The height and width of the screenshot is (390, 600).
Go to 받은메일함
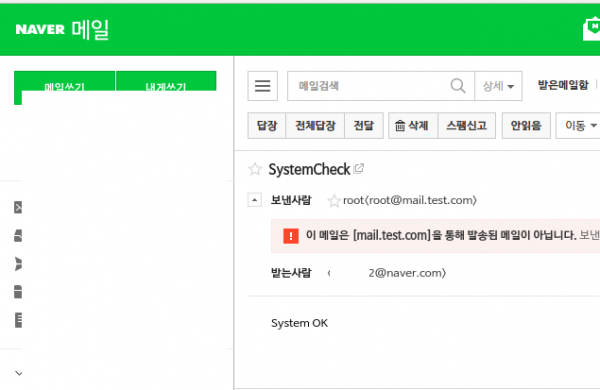coord(563,85)
